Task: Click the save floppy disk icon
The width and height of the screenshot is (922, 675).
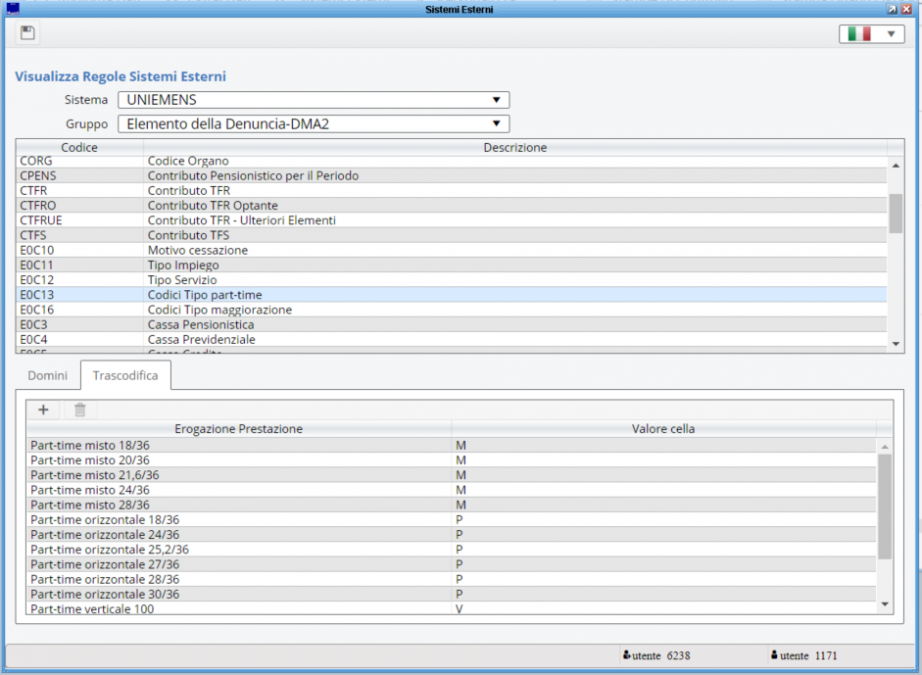Action: (x=28, y=33)
